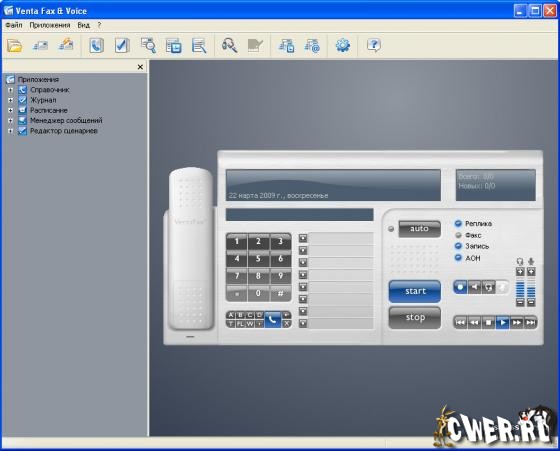Click the keypad # key
Image resolution: width=560 pixels, height=451 pixels.
click(280, 294)
